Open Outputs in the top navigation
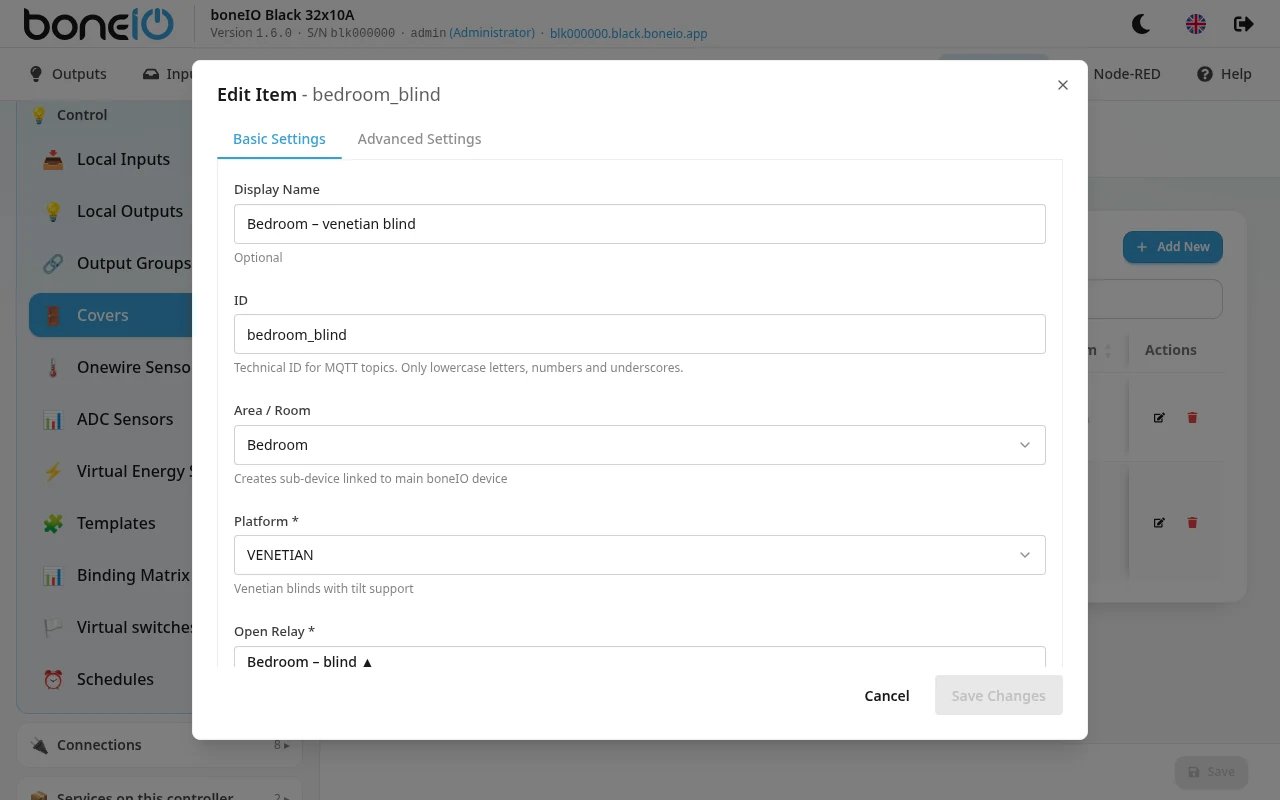This screenshot has width=1280, height=800. click(x=68, y=74)
